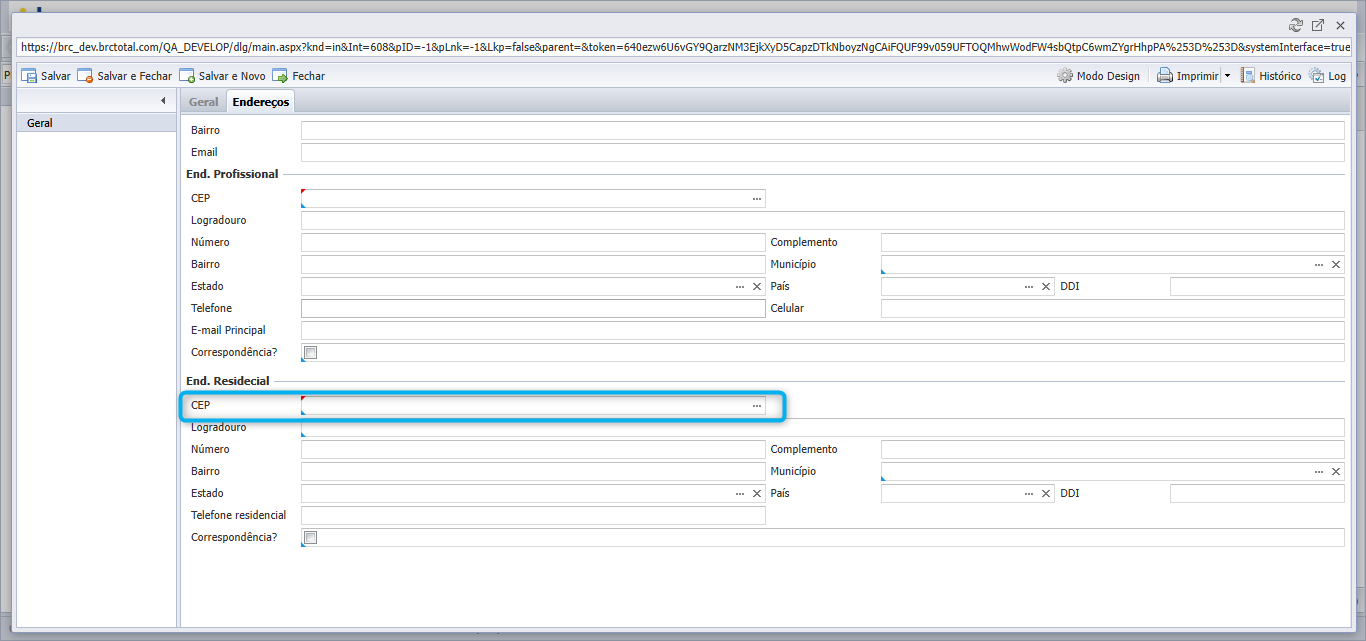This screenshot has height=641, width=1366.
Task: Click the URL address bar
Action: pos(684,47)
